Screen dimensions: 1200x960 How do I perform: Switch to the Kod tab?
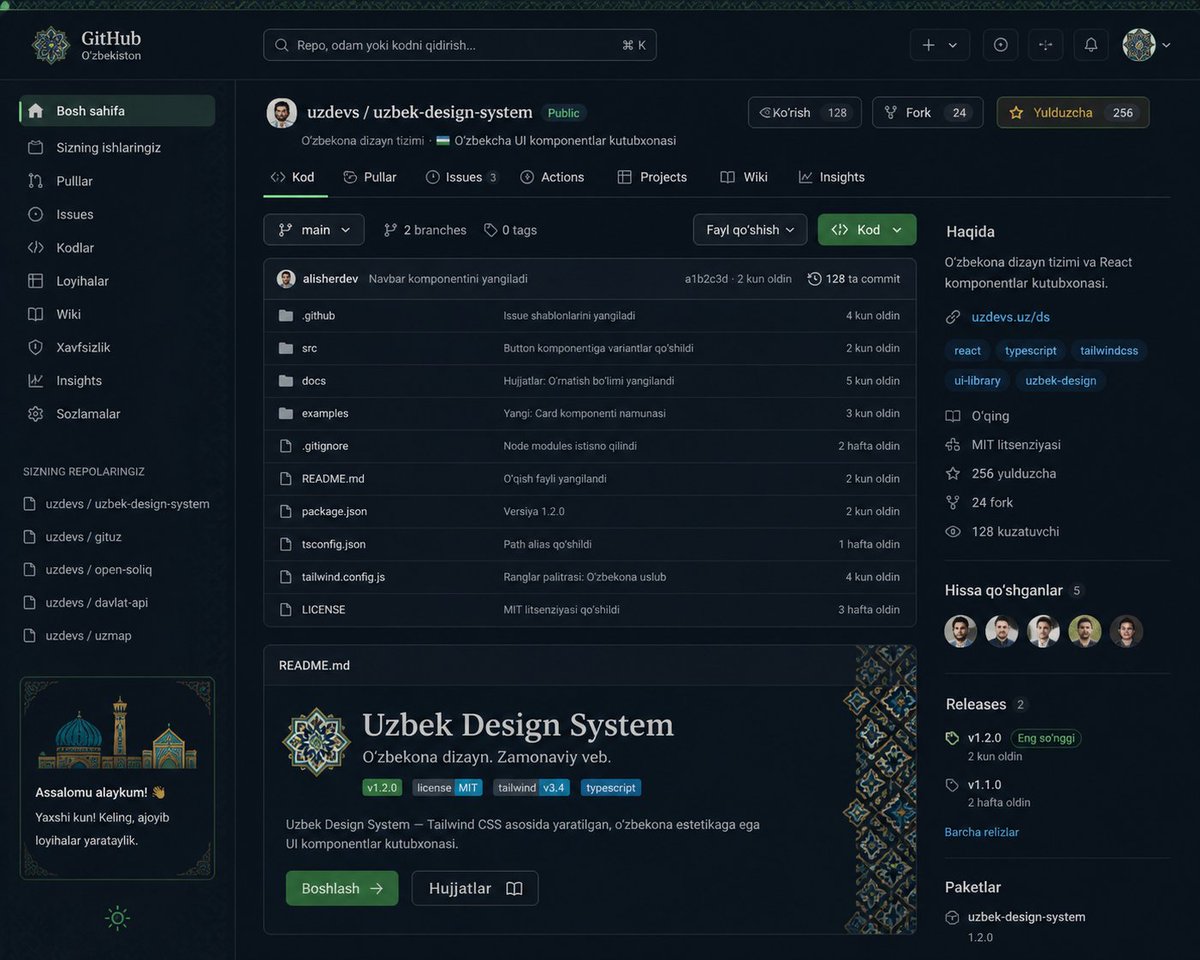tap(292, 177)
